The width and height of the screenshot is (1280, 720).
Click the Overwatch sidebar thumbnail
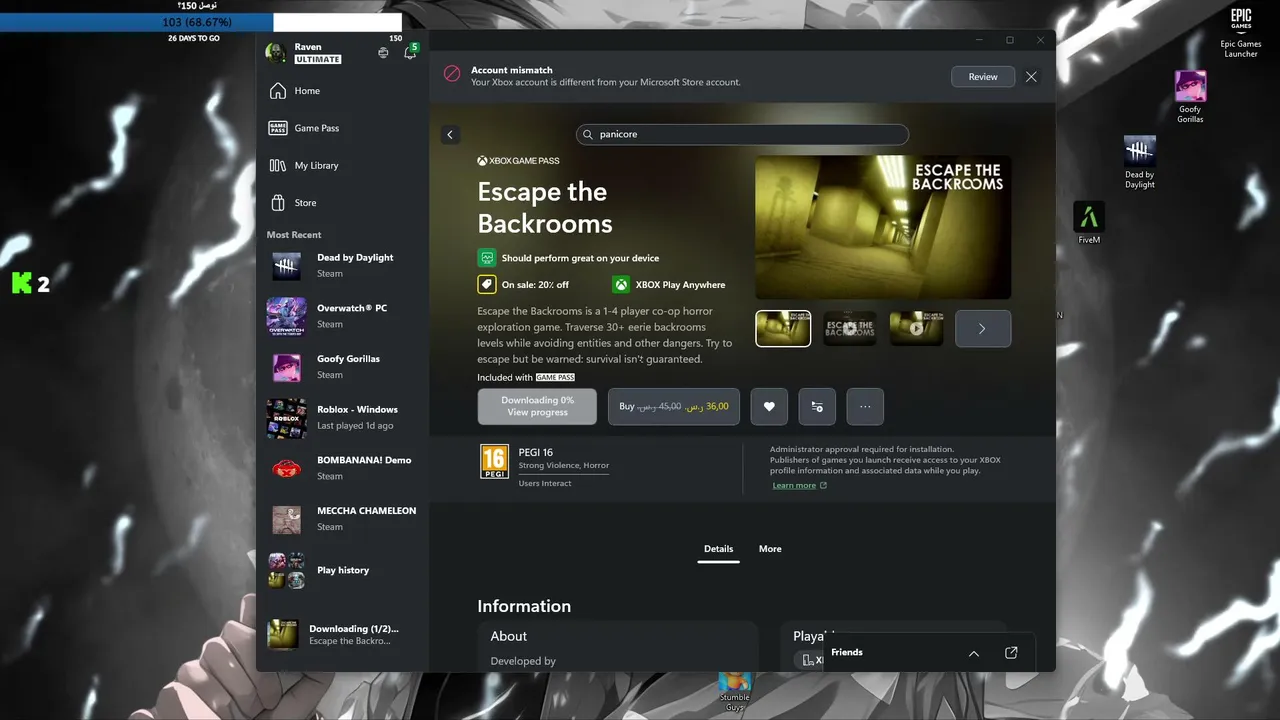tap(286, 316)
